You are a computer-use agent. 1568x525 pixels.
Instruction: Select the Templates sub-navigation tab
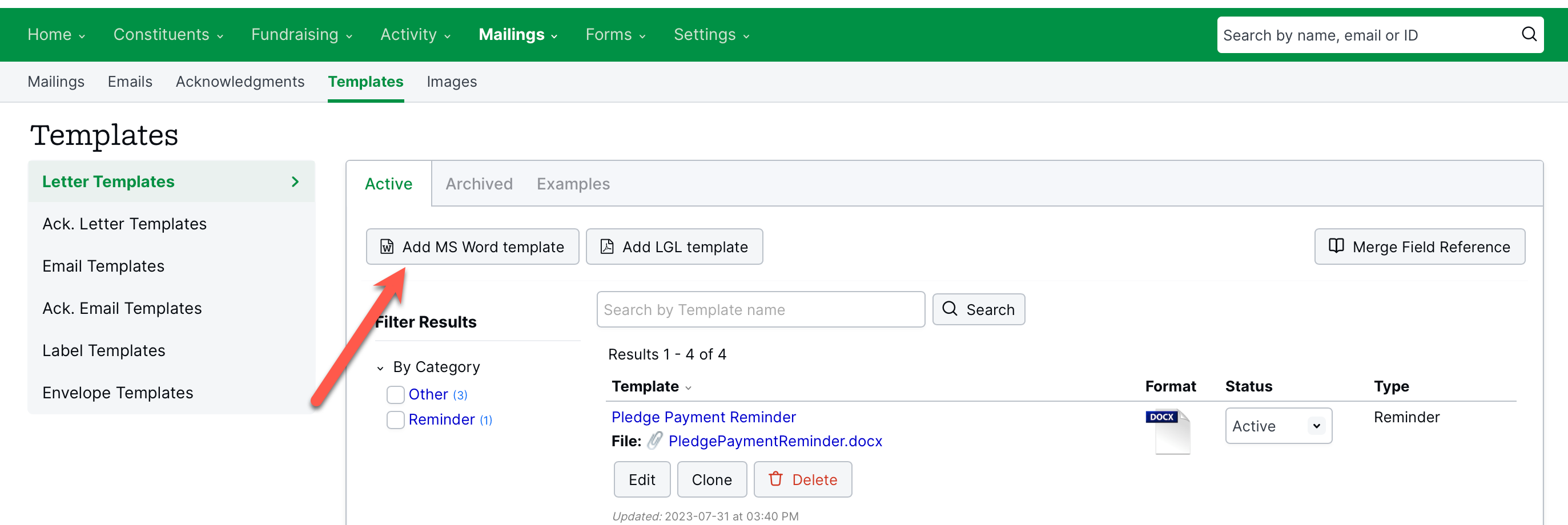click(366, 82)
